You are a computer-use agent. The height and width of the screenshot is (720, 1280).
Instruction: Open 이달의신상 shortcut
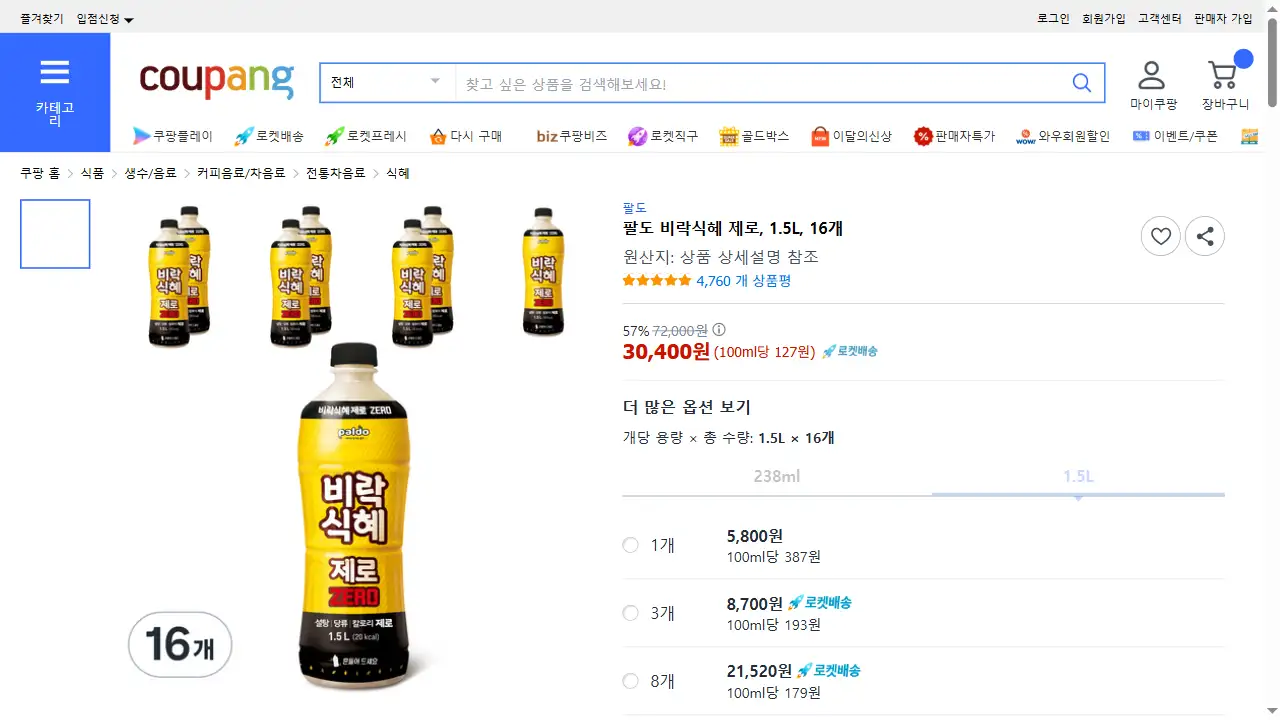click(x=851, y=136)
